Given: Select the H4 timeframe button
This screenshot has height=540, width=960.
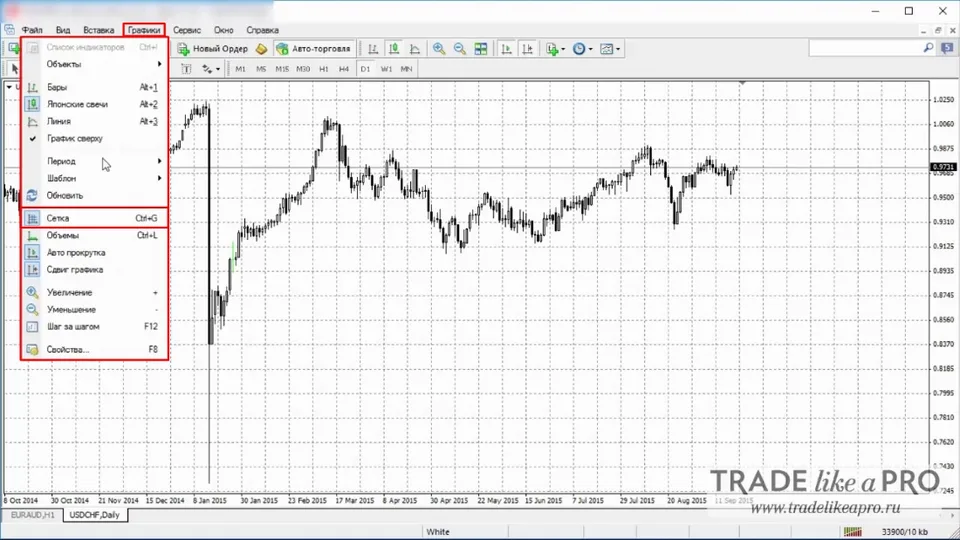Looking at the screenshot, I should point(344,69).
